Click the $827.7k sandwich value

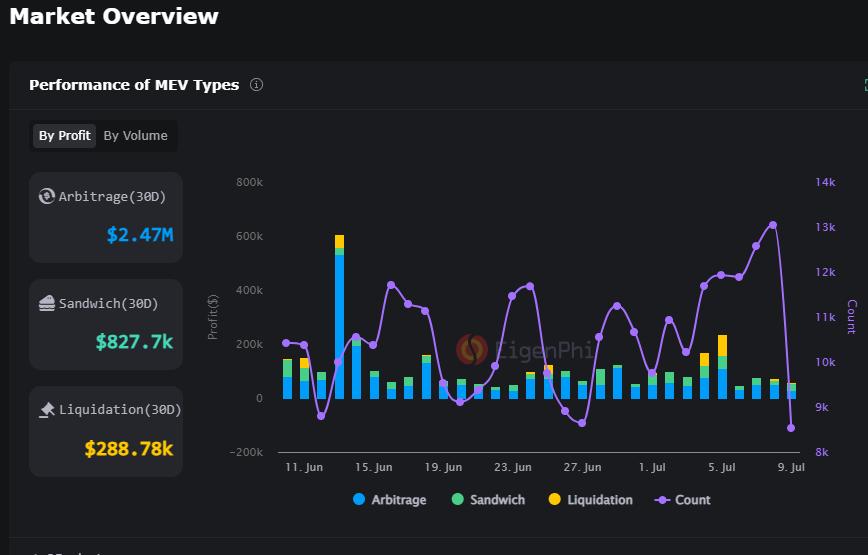pos(135,342)
